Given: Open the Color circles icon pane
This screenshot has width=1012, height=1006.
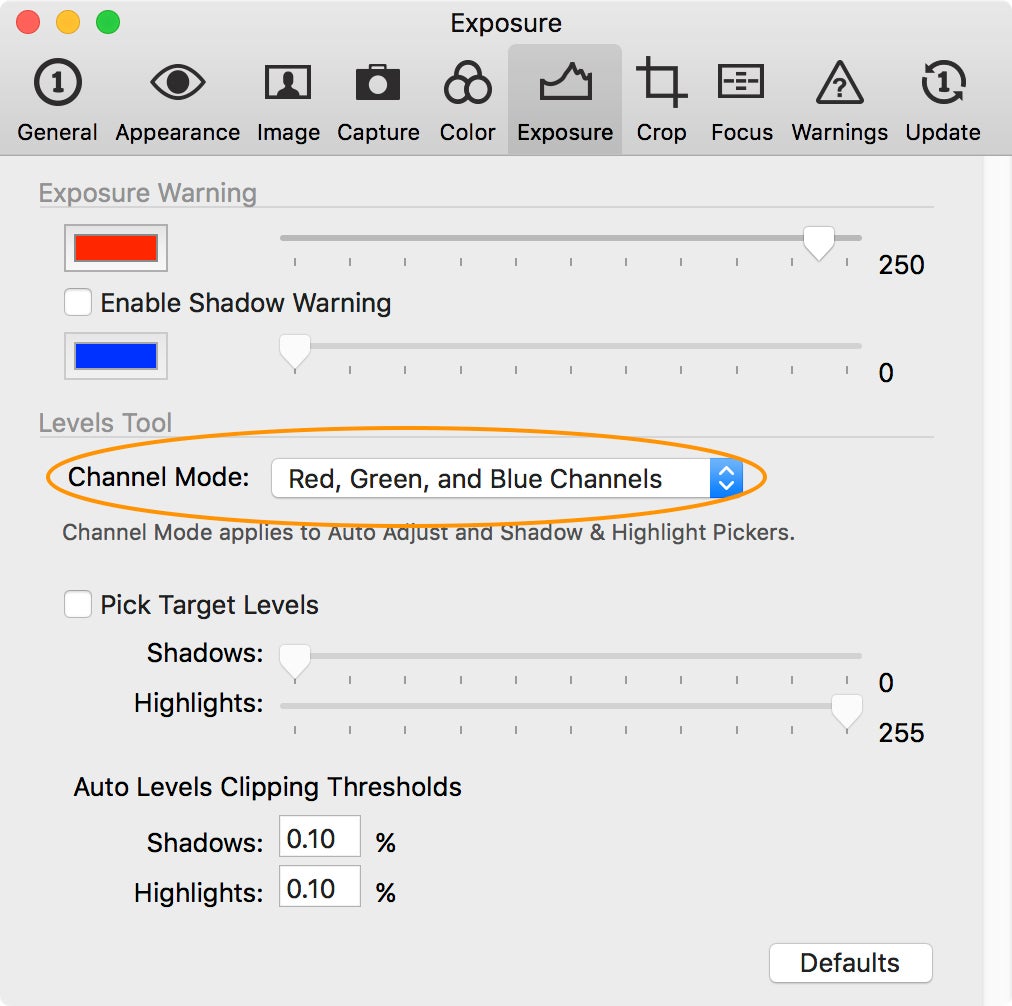Looking at the screenshot, I should (x=467, y=100).
